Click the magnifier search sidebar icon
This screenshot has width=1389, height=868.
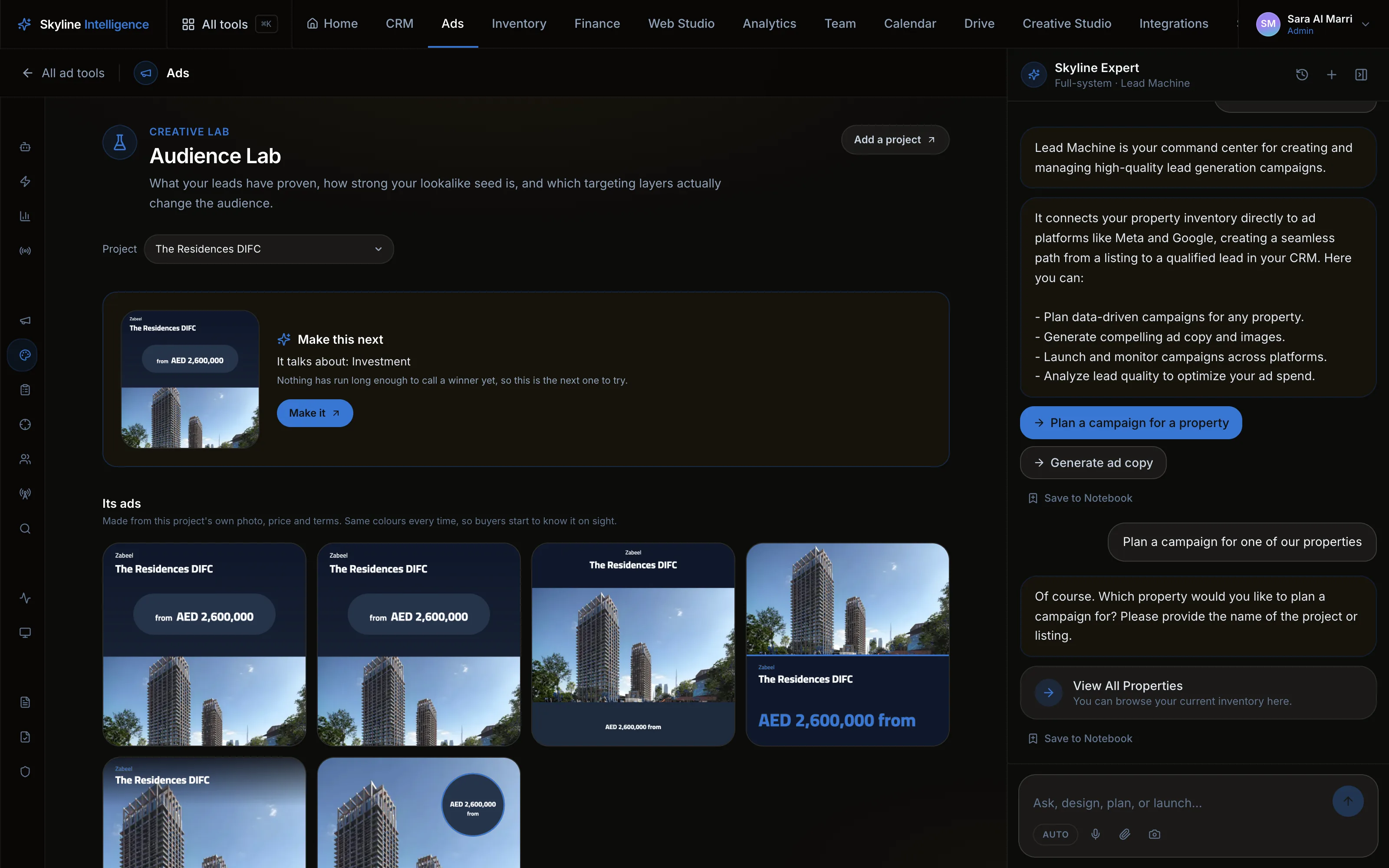pos(25,529)
